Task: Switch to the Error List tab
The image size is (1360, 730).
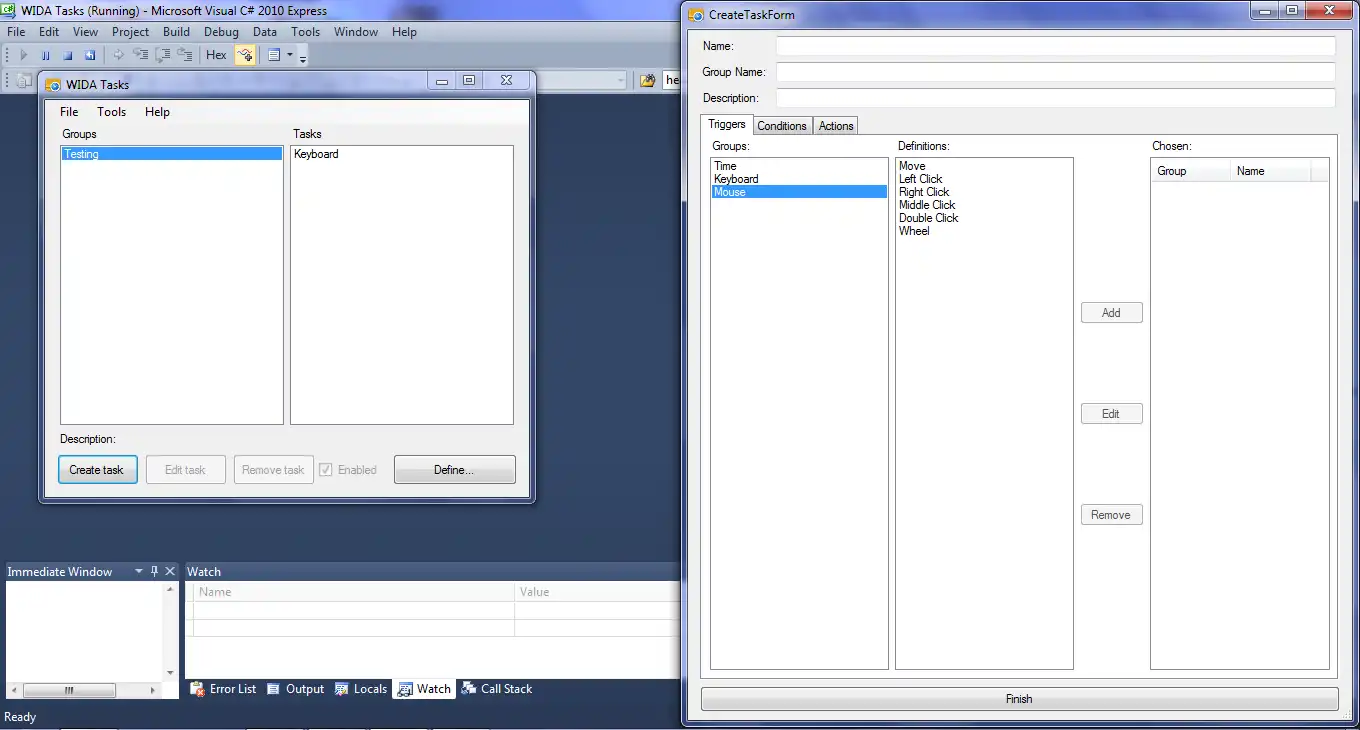Action: click(x=224, y=689)
